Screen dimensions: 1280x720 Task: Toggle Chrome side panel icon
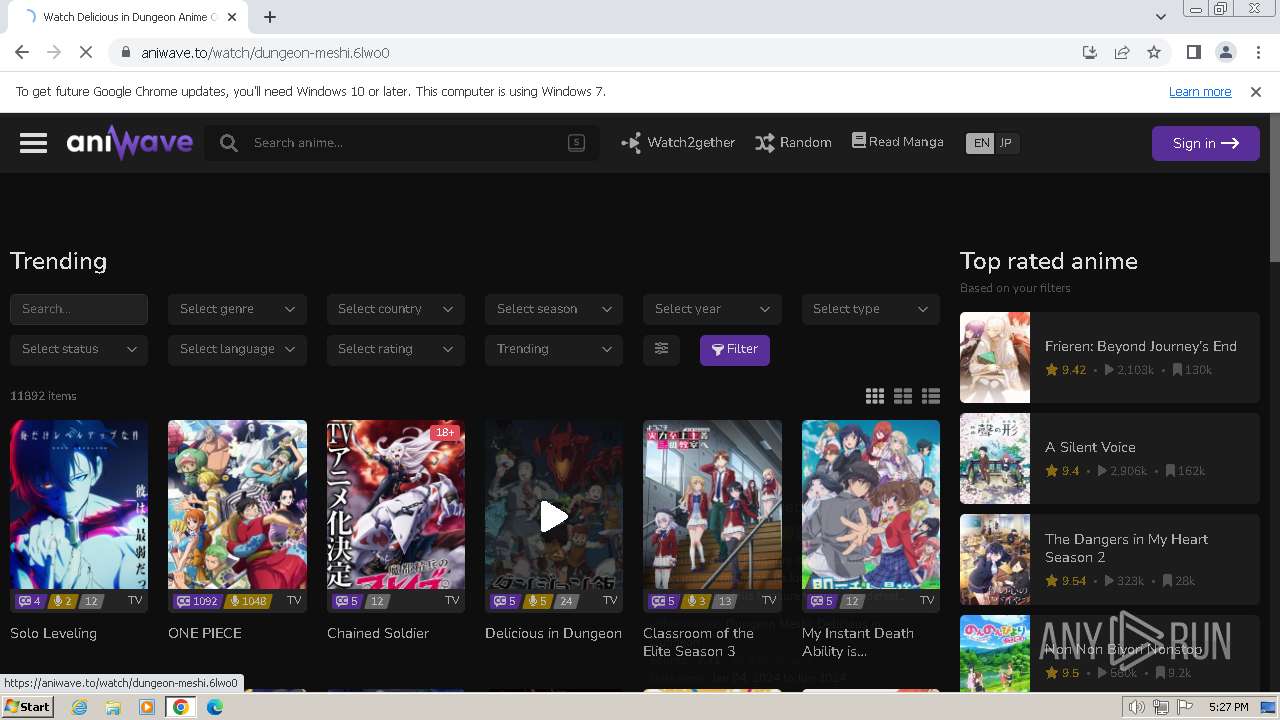point(1193,53)
